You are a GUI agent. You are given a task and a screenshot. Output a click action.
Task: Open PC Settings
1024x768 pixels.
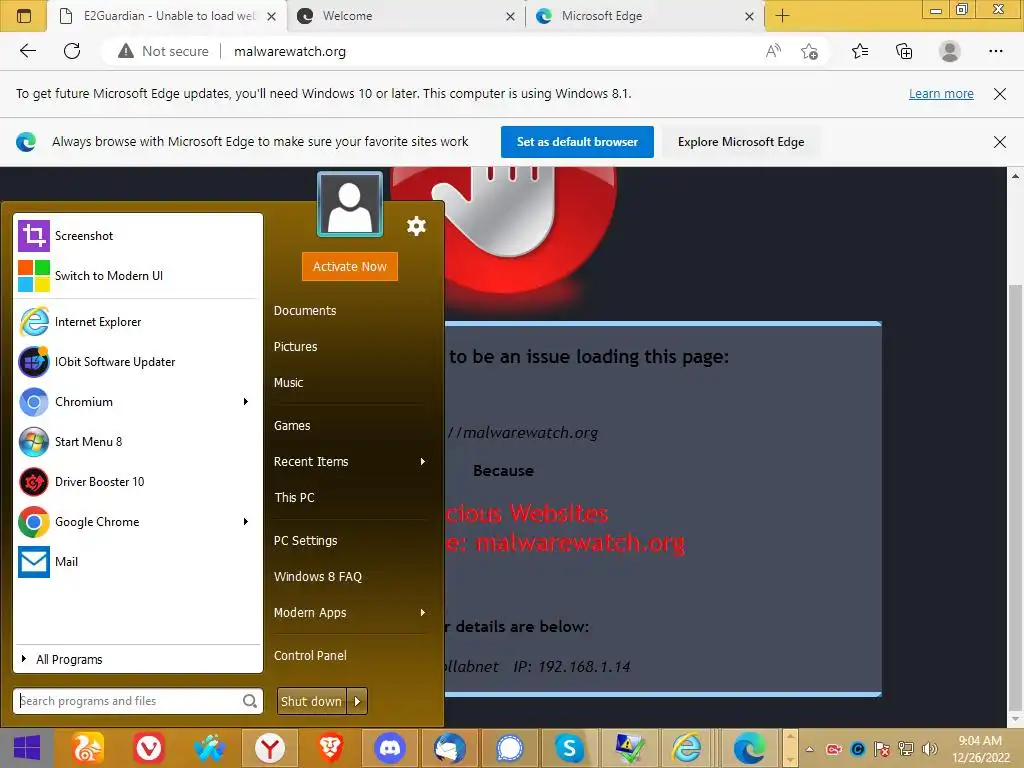pyautogui.click(x=306, y=541)
